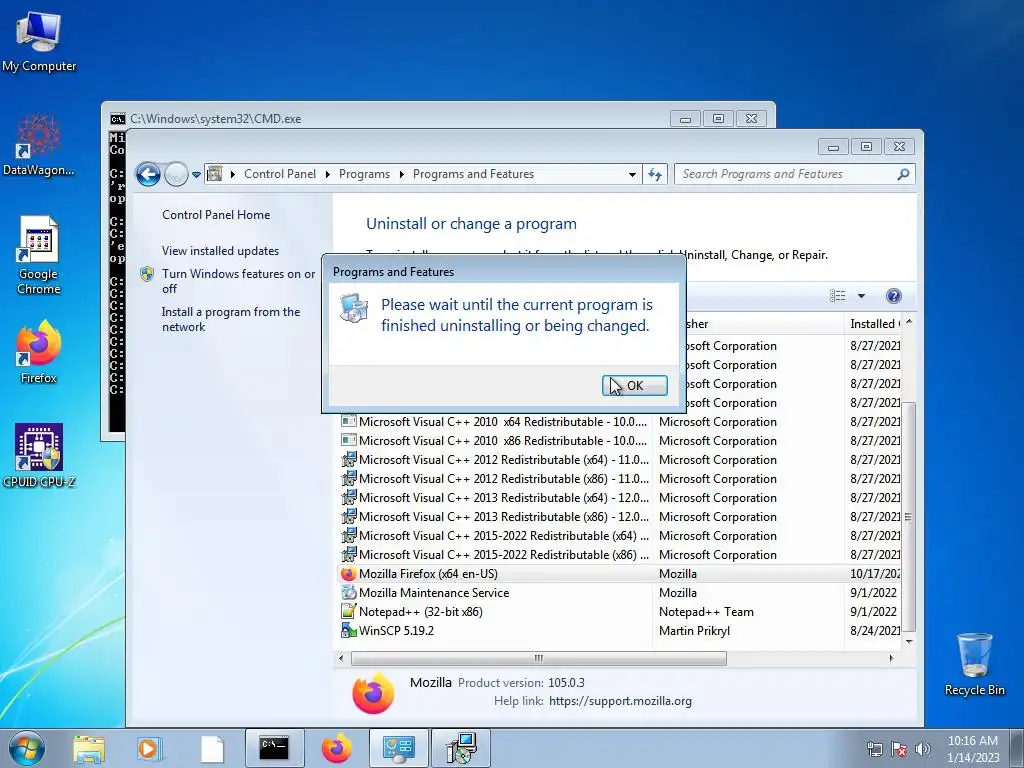Select Control Panel in the breadcrumb

280,174
